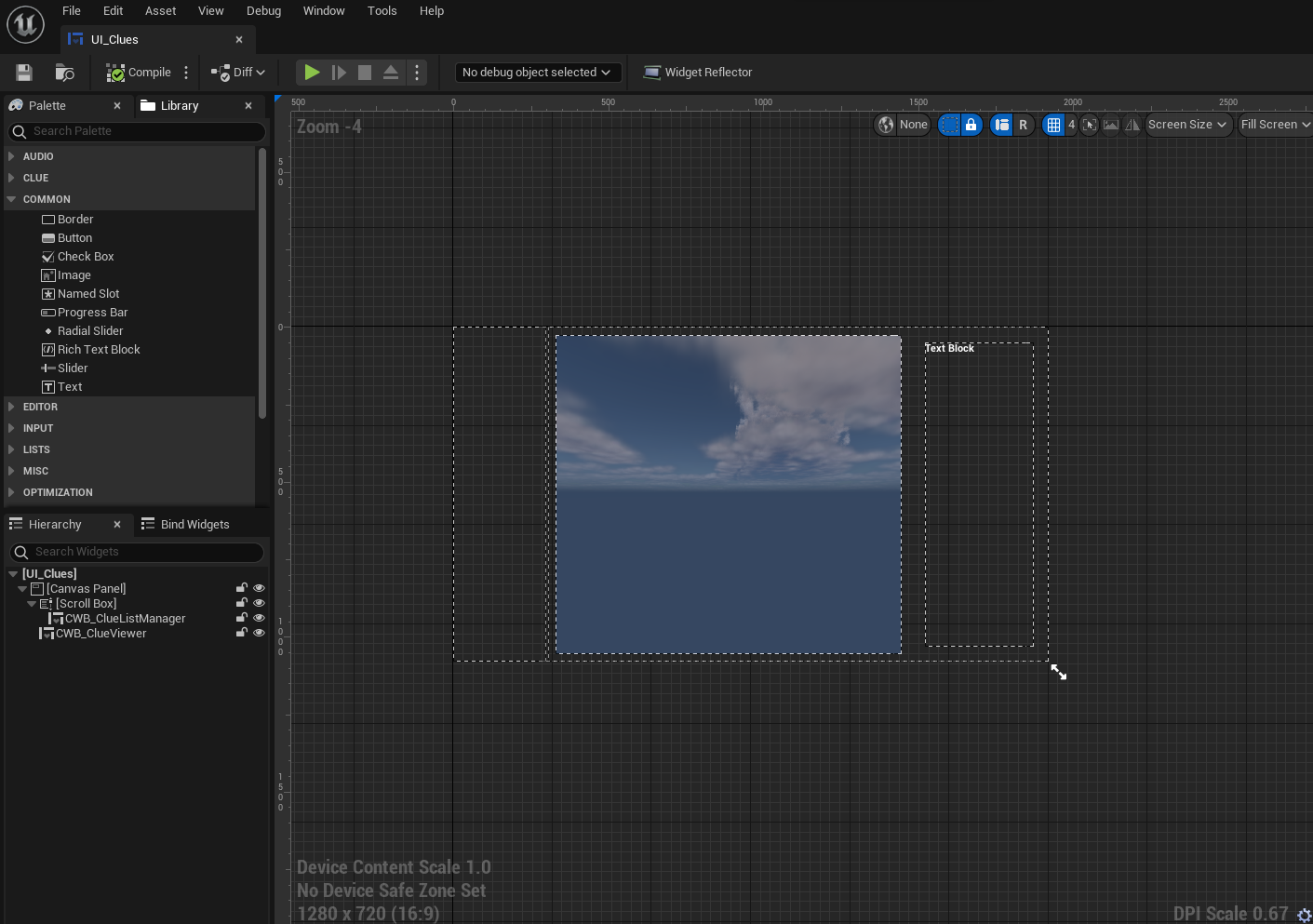Open the Screen Size dropdown
Screen dimensions: 1313x924
click(1186, 125)
